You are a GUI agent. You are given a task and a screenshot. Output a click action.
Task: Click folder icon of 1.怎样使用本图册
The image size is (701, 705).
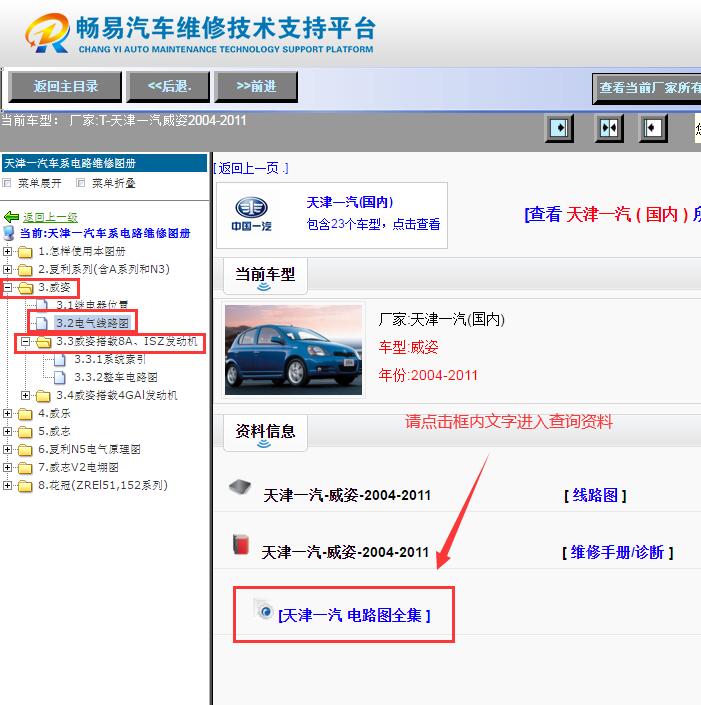point(25,251)
